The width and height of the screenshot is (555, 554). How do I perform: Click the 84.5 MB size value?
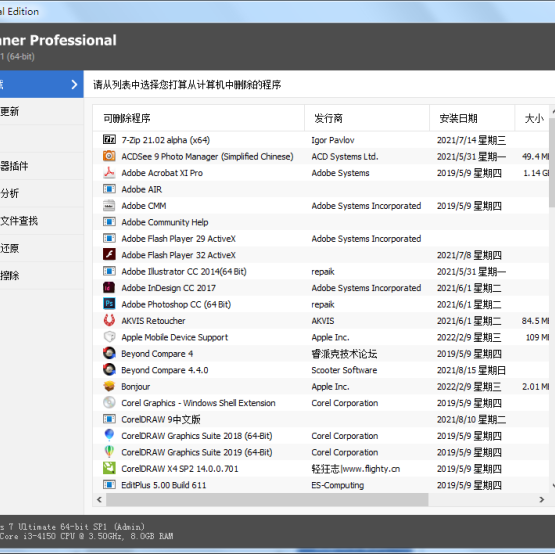point(535,321)
